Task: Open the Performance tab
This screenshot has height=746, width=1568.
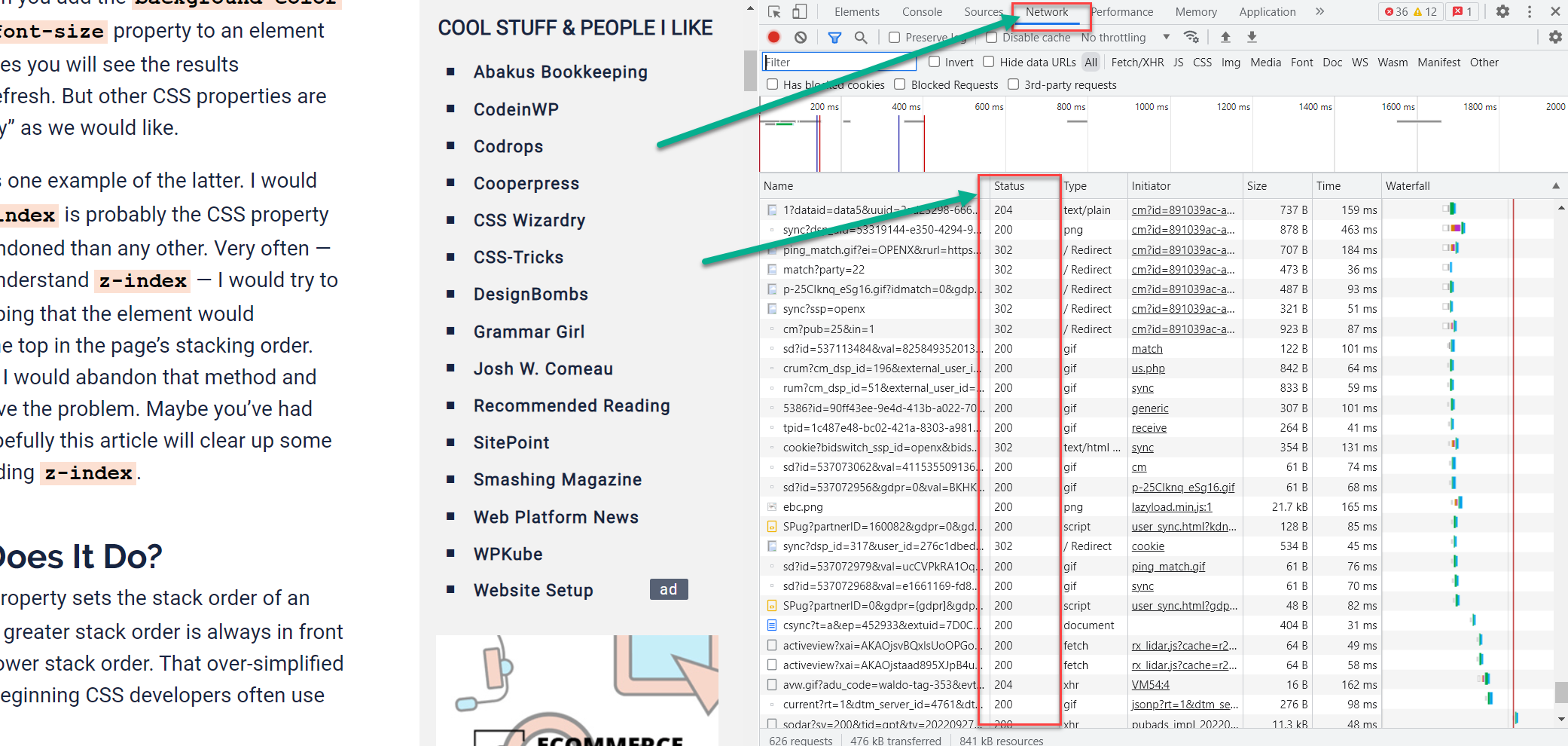Action: tap(1122, 11)
